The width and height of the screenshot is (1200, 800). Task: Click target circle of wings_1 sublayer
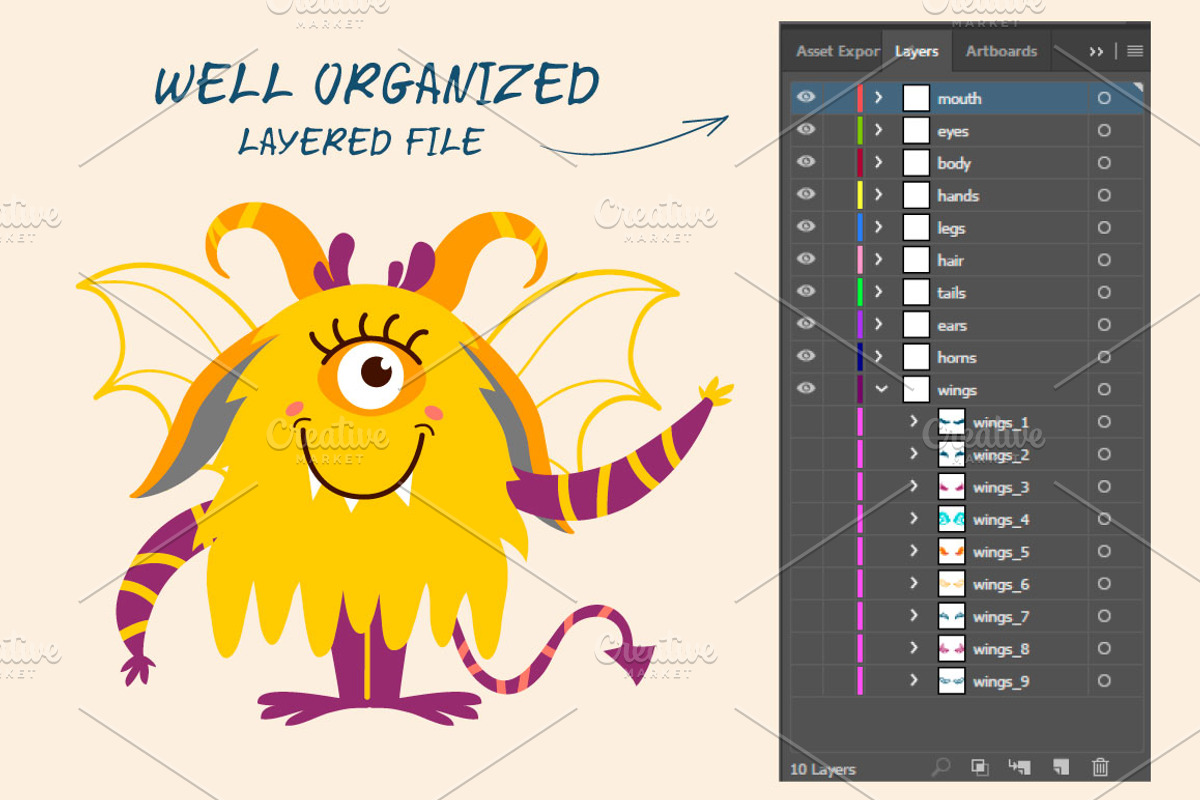point(1104,422)
